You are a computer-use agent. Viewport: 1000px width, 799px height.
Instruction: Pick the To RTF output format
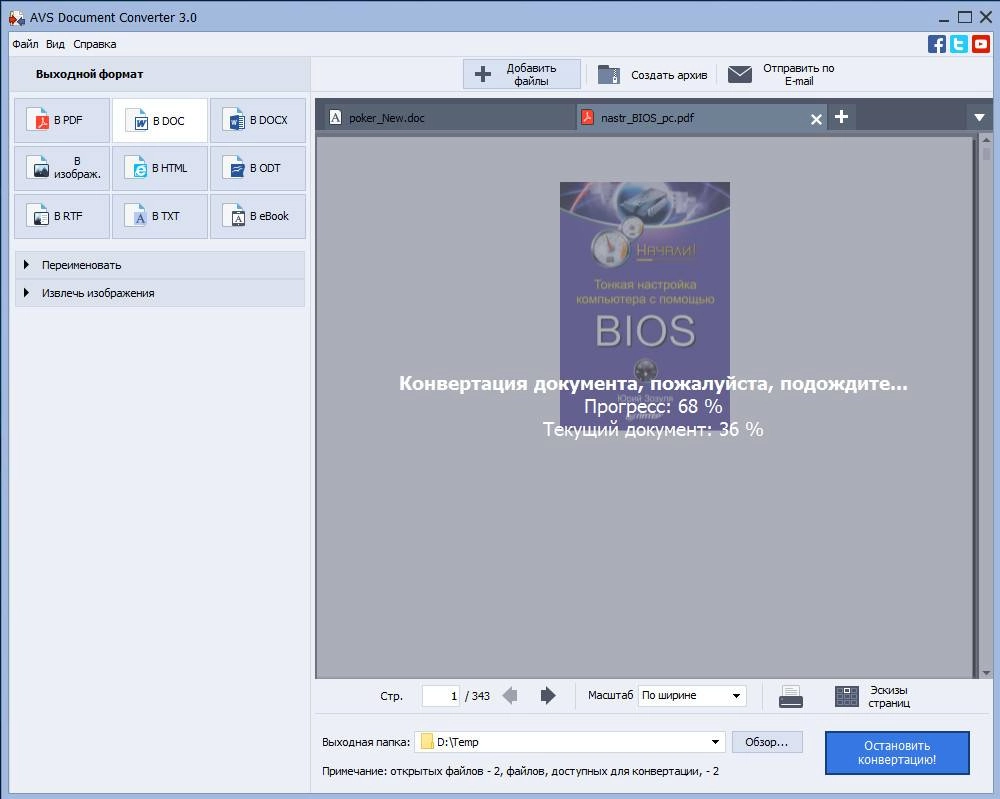62,216
